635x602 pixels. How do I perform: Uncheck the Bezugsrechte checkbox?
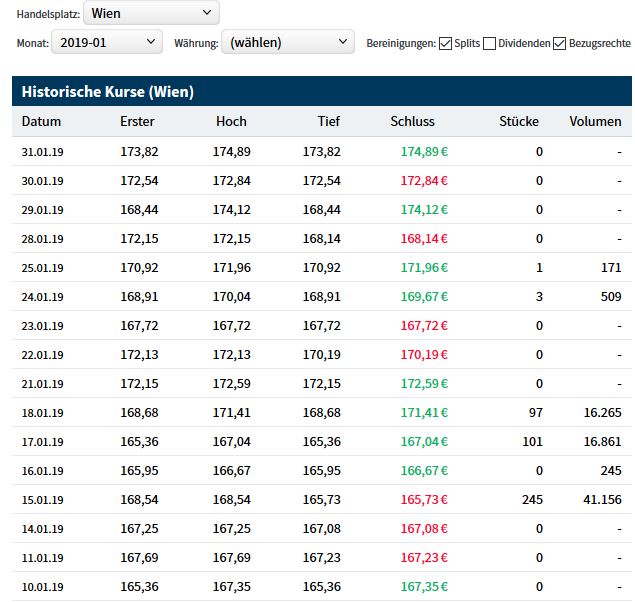click(560, 43)
